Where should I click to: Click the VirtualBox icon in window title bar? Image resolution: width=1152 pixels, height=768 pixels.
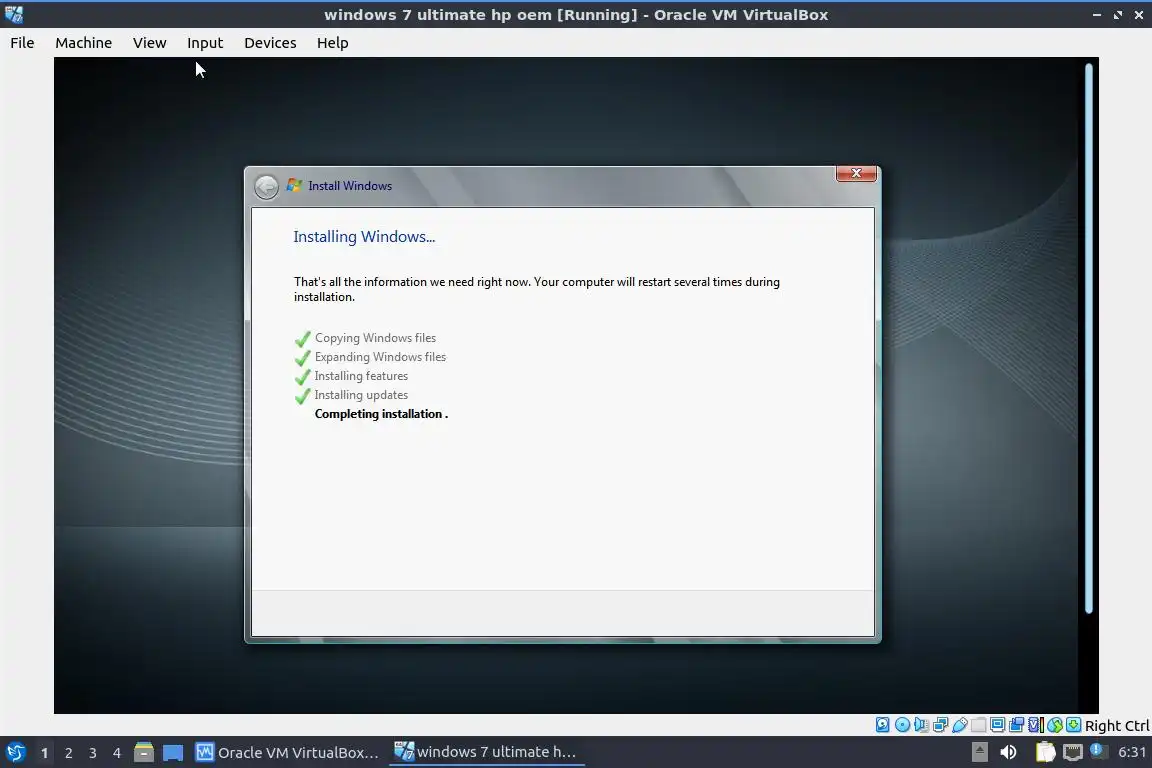[13, 14]
